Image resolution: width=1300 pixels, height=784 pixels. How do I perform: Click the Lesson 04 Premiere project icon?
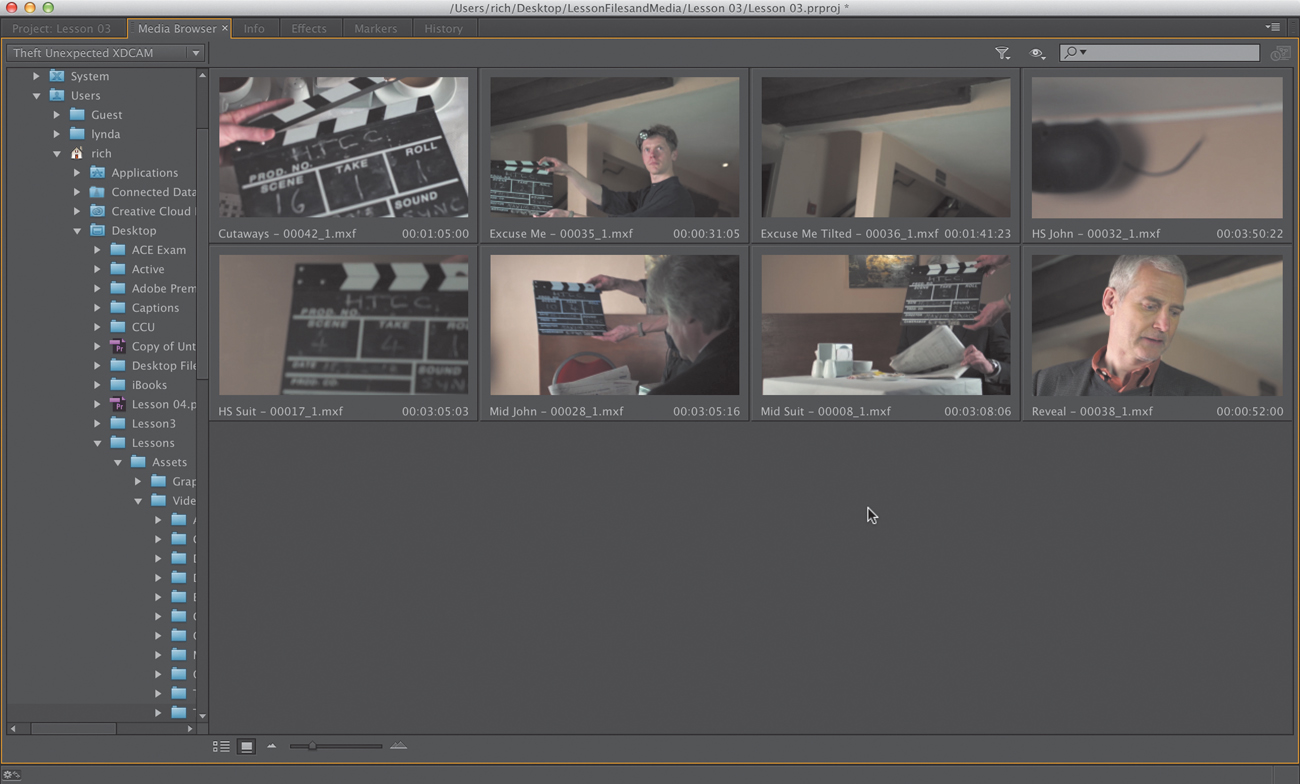(x=118, y=404)
